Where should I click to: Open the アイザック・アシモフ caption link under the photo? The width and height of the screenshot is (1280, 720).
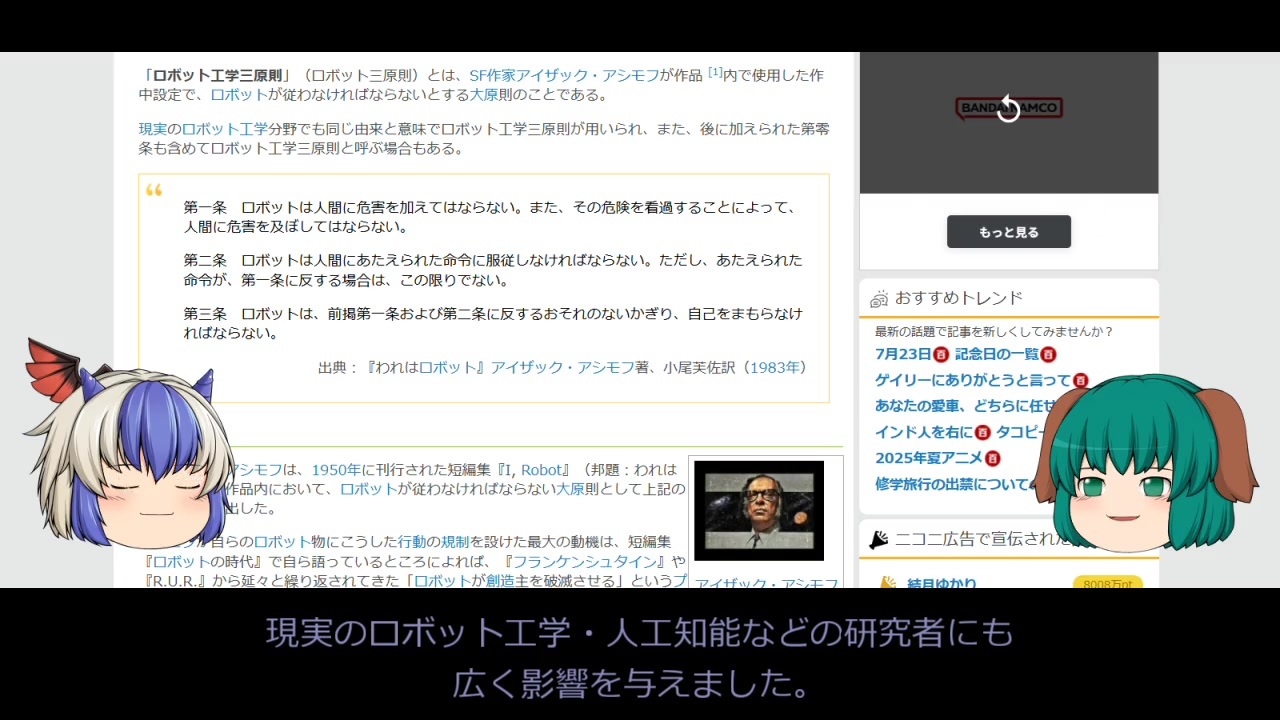[x=767, y=583]
